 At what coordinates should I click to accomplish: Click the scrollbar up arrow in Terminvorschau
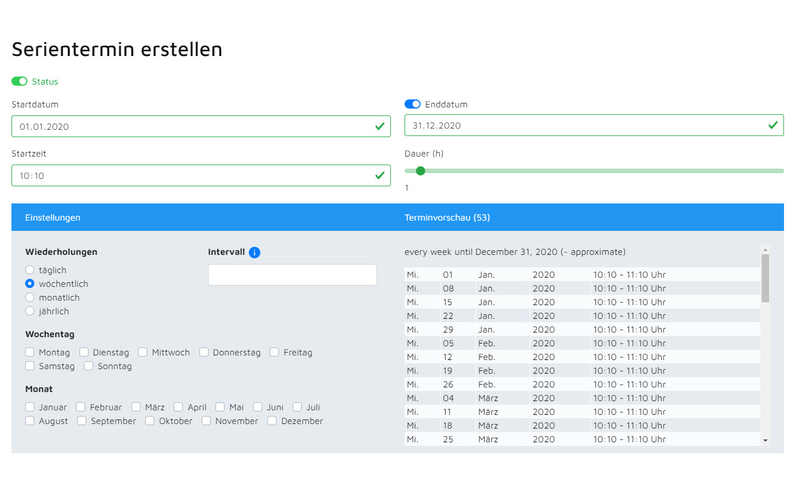pyautogui.click(x=765, y=250)
